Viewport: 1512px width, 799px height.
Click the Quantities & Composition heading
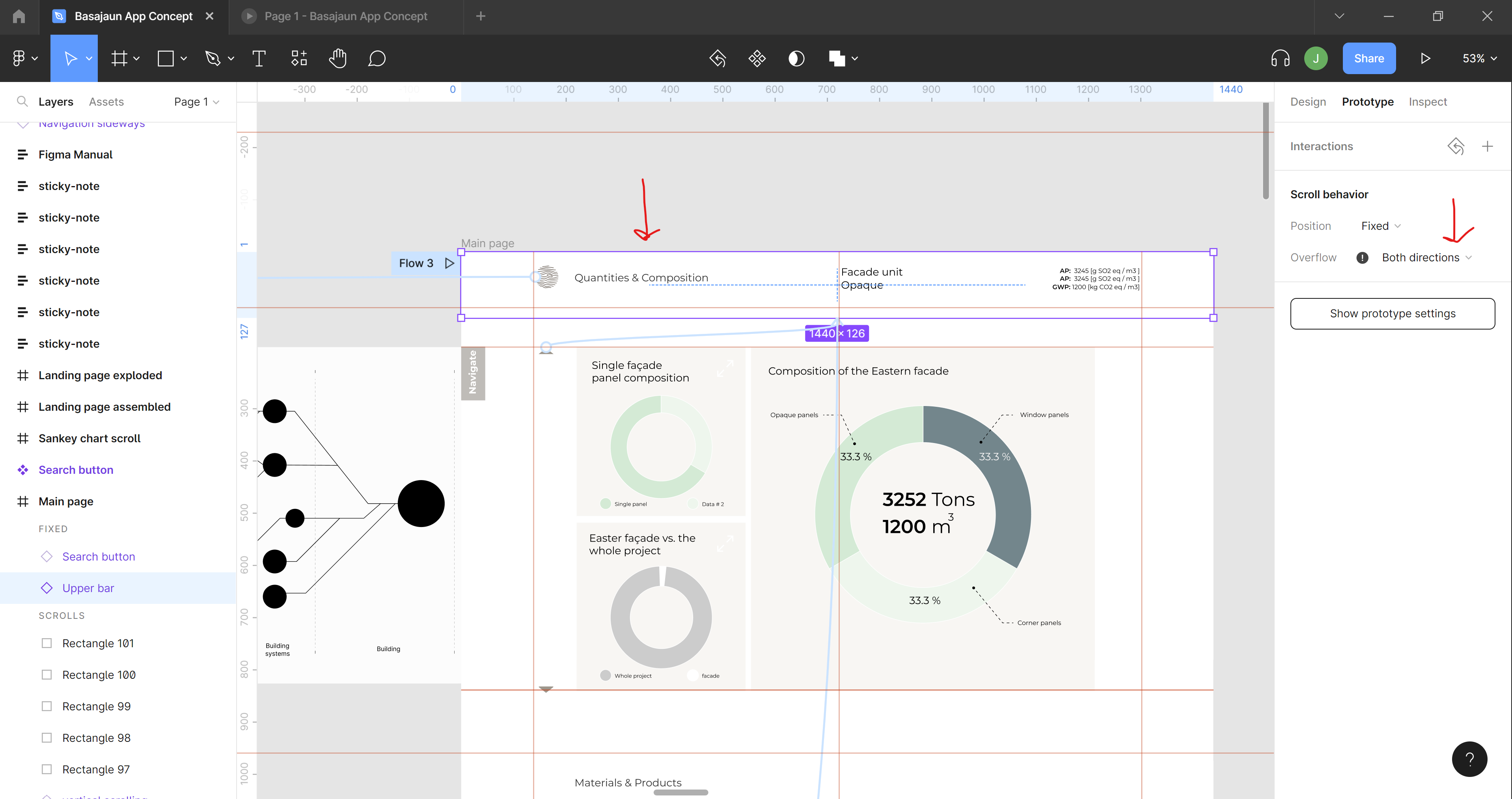point(641,278)
